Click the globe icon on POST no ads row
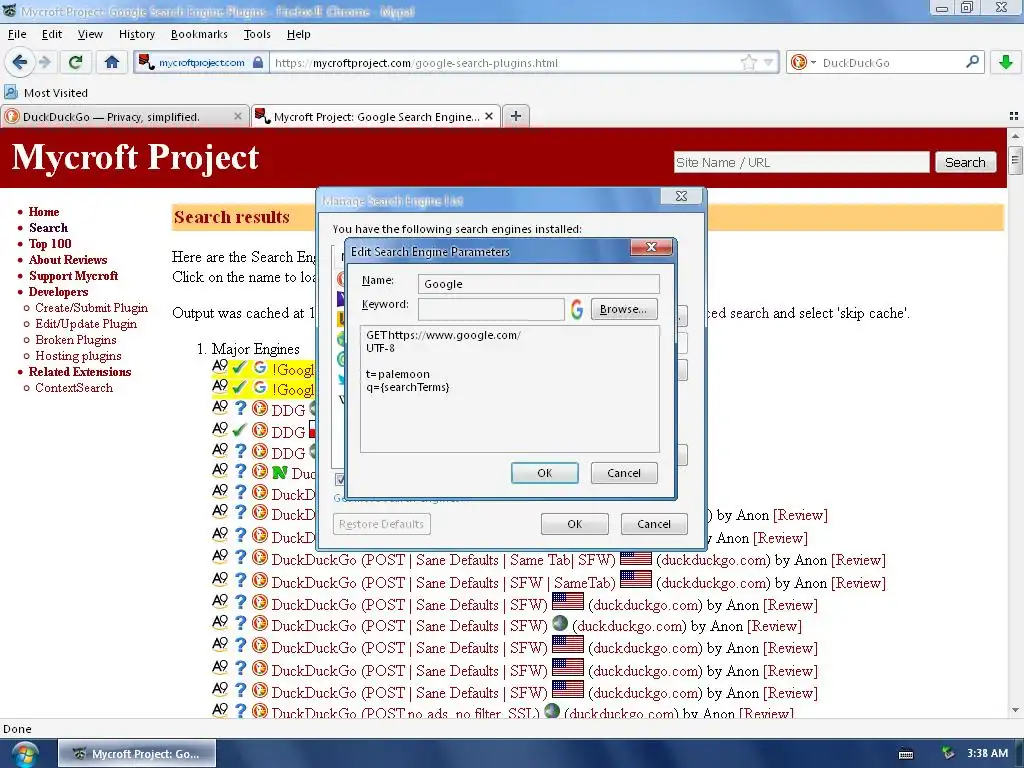Image resolution: width=1024 pixels, height=768 pixels. pyautogui.click(x=552, y=710)
